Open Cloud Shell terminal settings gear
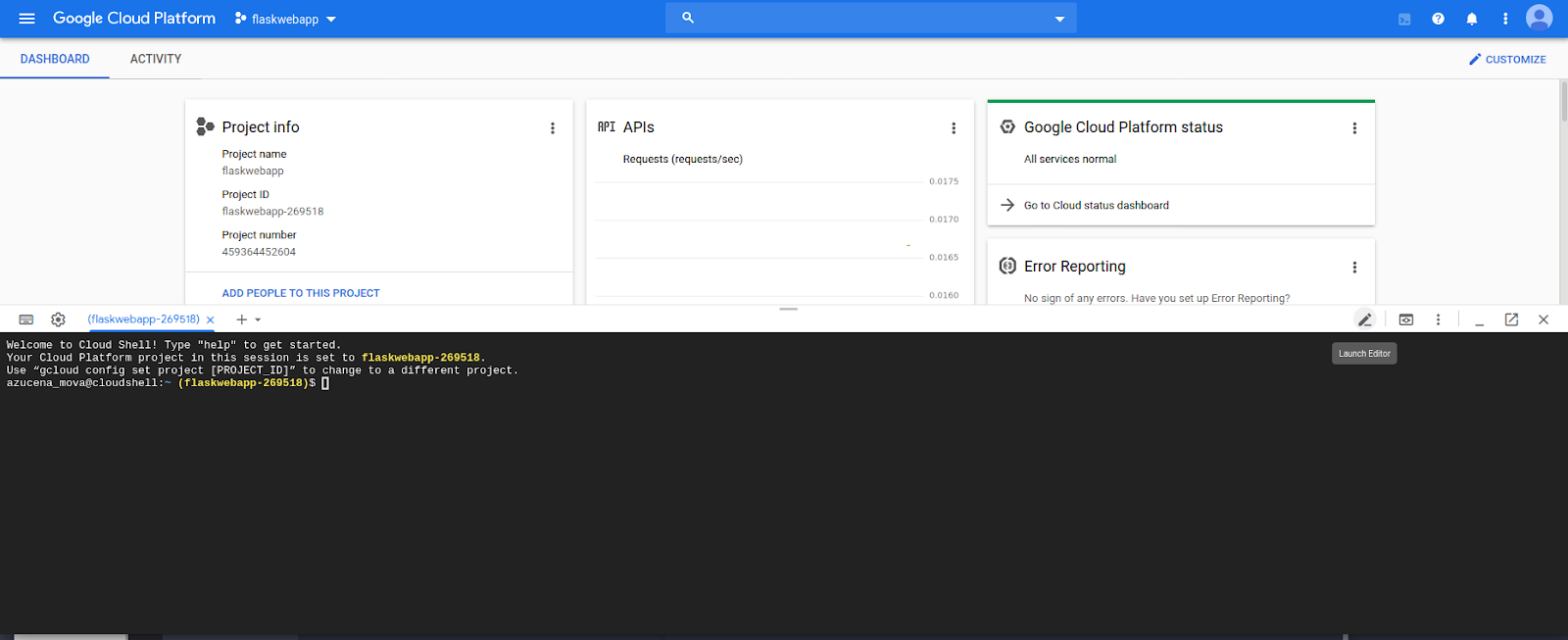Image resolution: width=1568 pixels, height=640 pixels. (58, 320)
